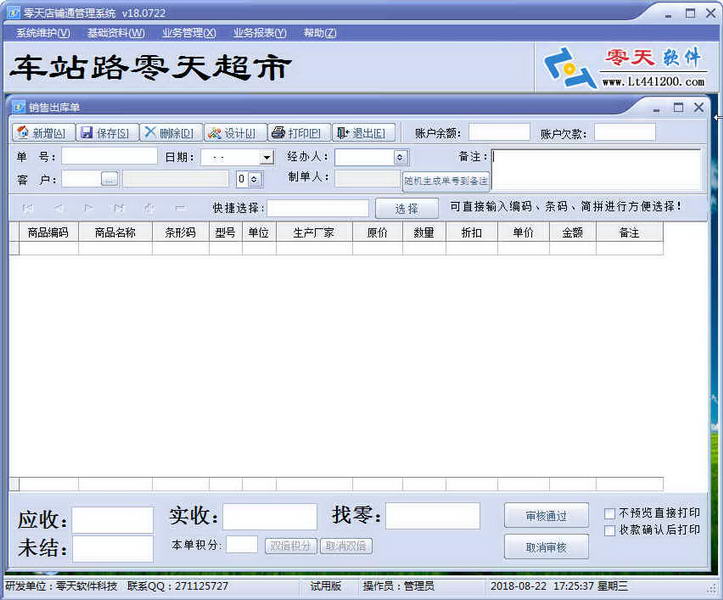This screenshot has width=723, height=600.
Task: Click the 折扣 column header
Action: coord(472,232)
